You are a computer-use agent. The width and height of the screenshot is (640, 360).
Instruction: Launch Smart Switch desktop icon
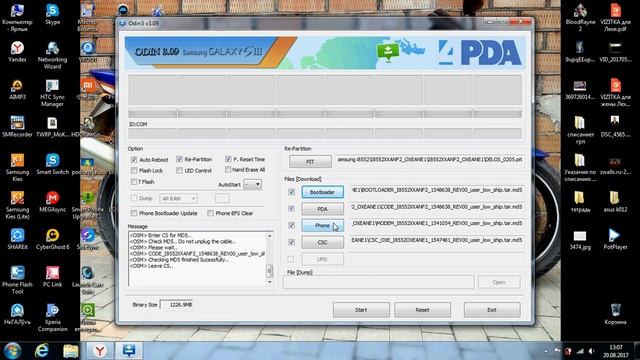(x=52, y=164)
